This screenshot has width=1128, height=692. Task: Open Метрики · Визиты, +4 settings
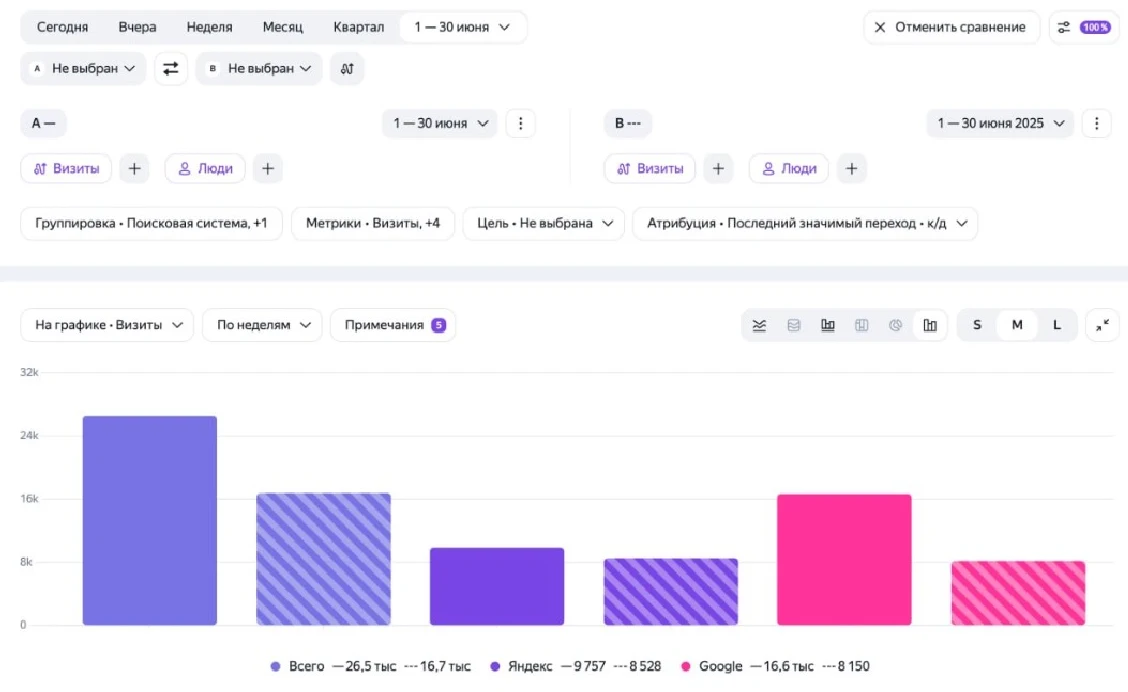pyautogui.click(x=373, y=223)
